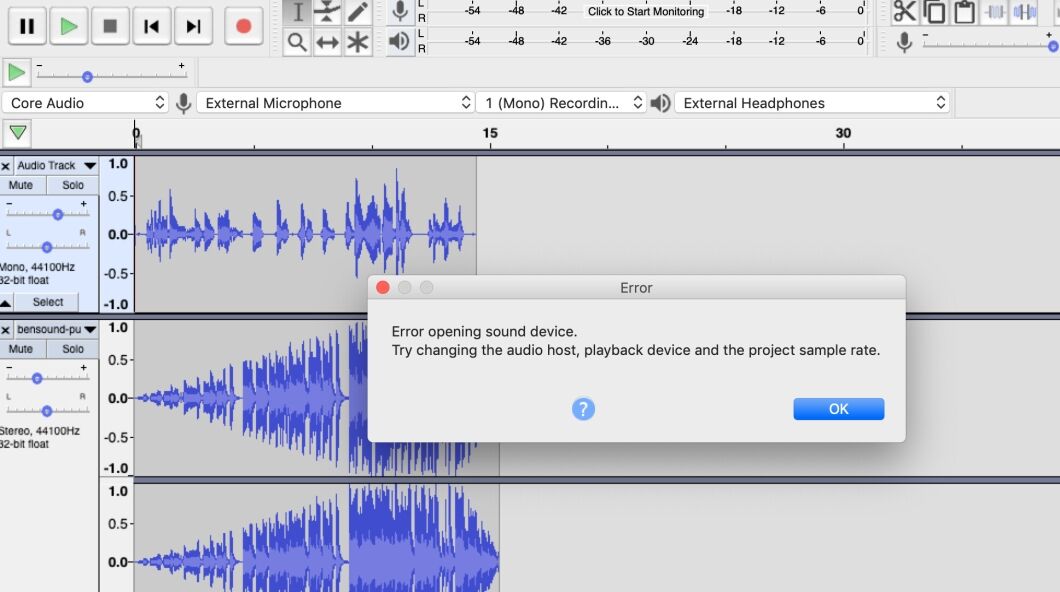The height and width of the screenshot is (592, 1060).
Task: Mute the Audio Track
Action: click(x=23, y=184)
